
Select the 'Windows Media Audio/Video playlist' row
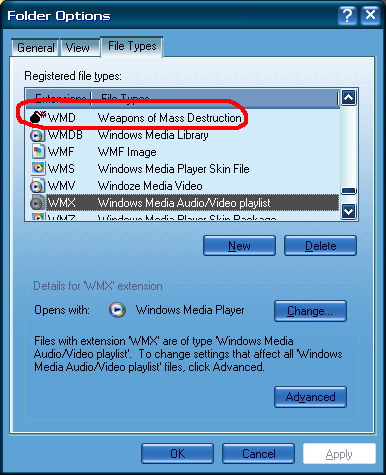pos(183,203)
